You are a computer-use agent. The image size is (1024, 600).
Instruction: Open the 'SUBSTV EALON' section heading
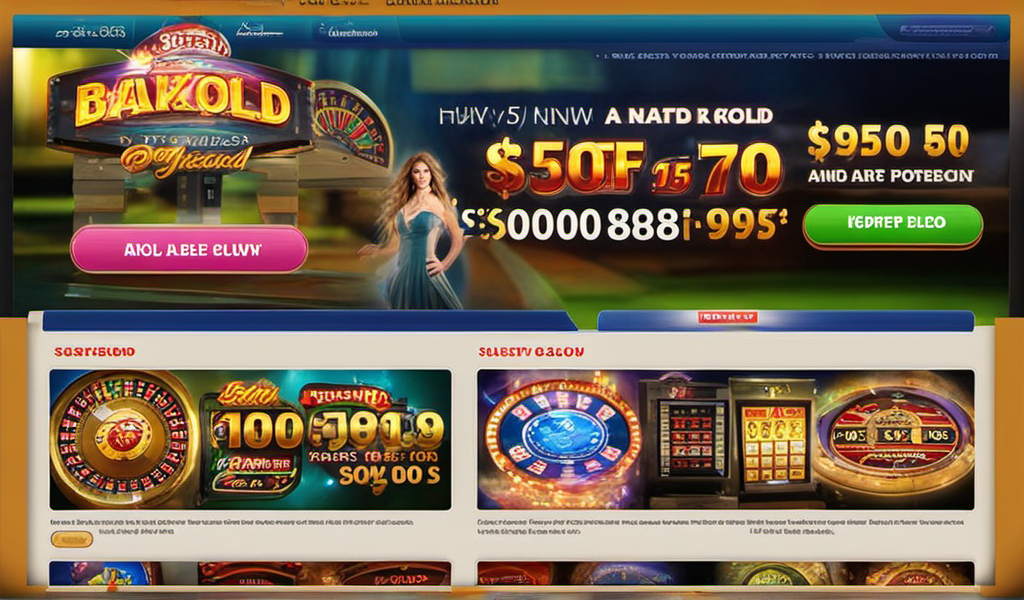531,352
